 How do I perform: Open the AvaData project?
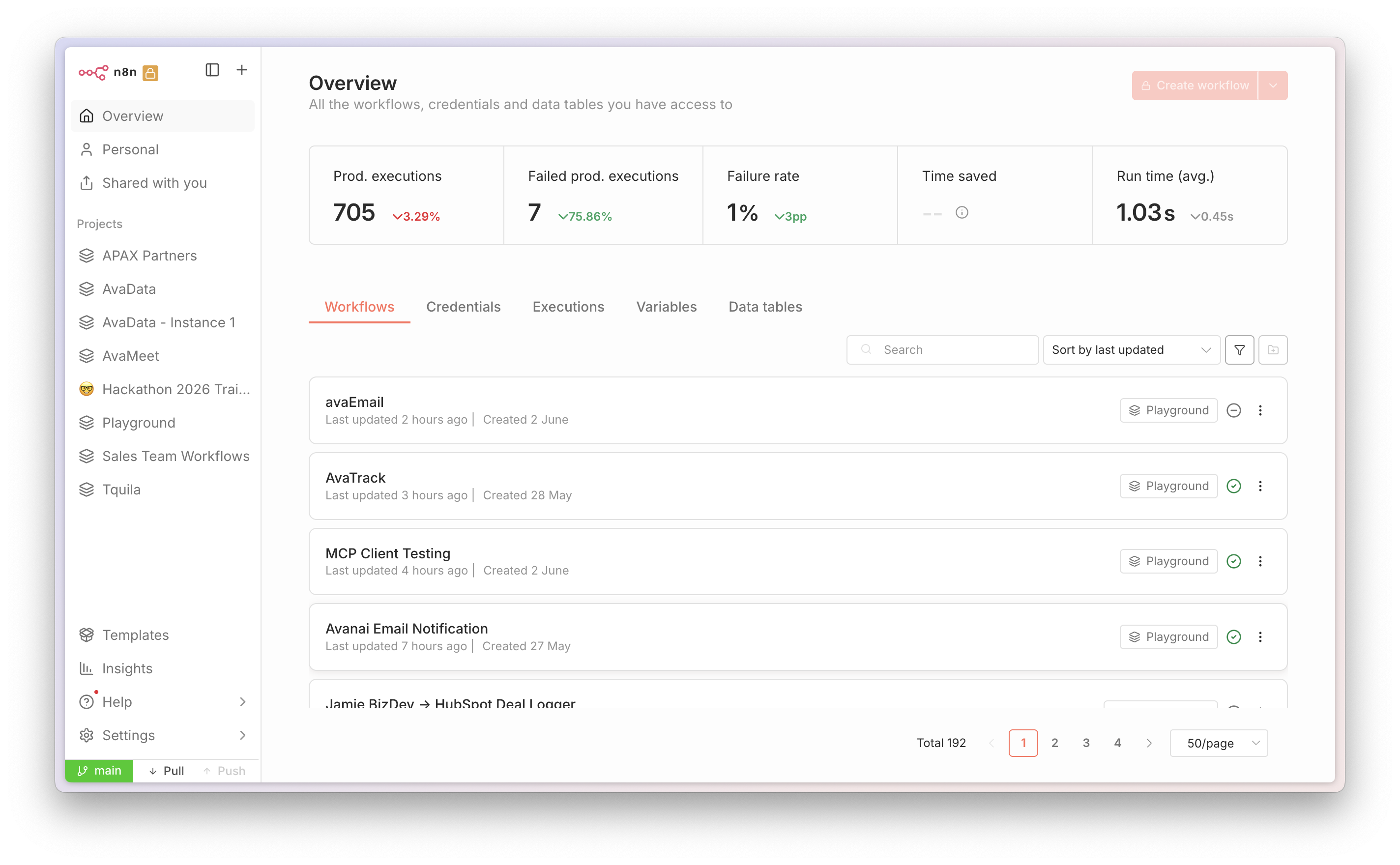coord(163,289)
